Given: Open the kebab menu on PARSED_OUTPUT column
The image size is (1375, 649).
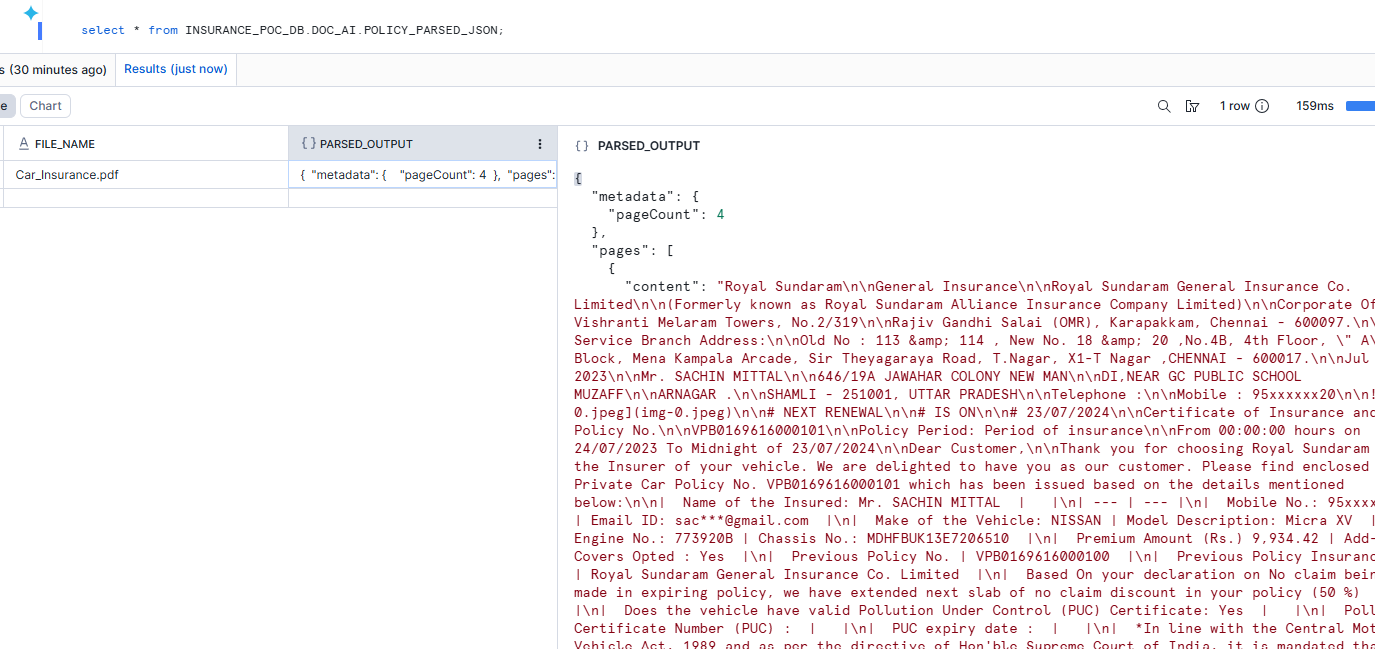Looking at the screenshot, I should pos(540,143).
